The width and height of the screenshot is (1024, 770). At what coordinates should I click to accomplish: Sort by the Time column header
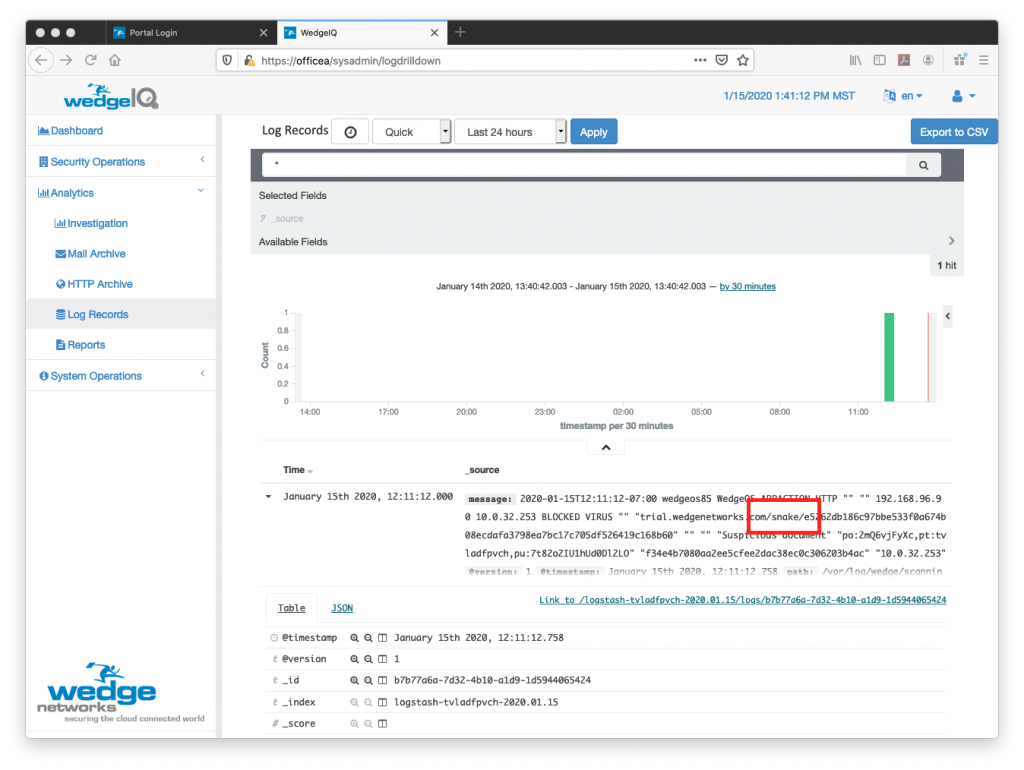297,470
